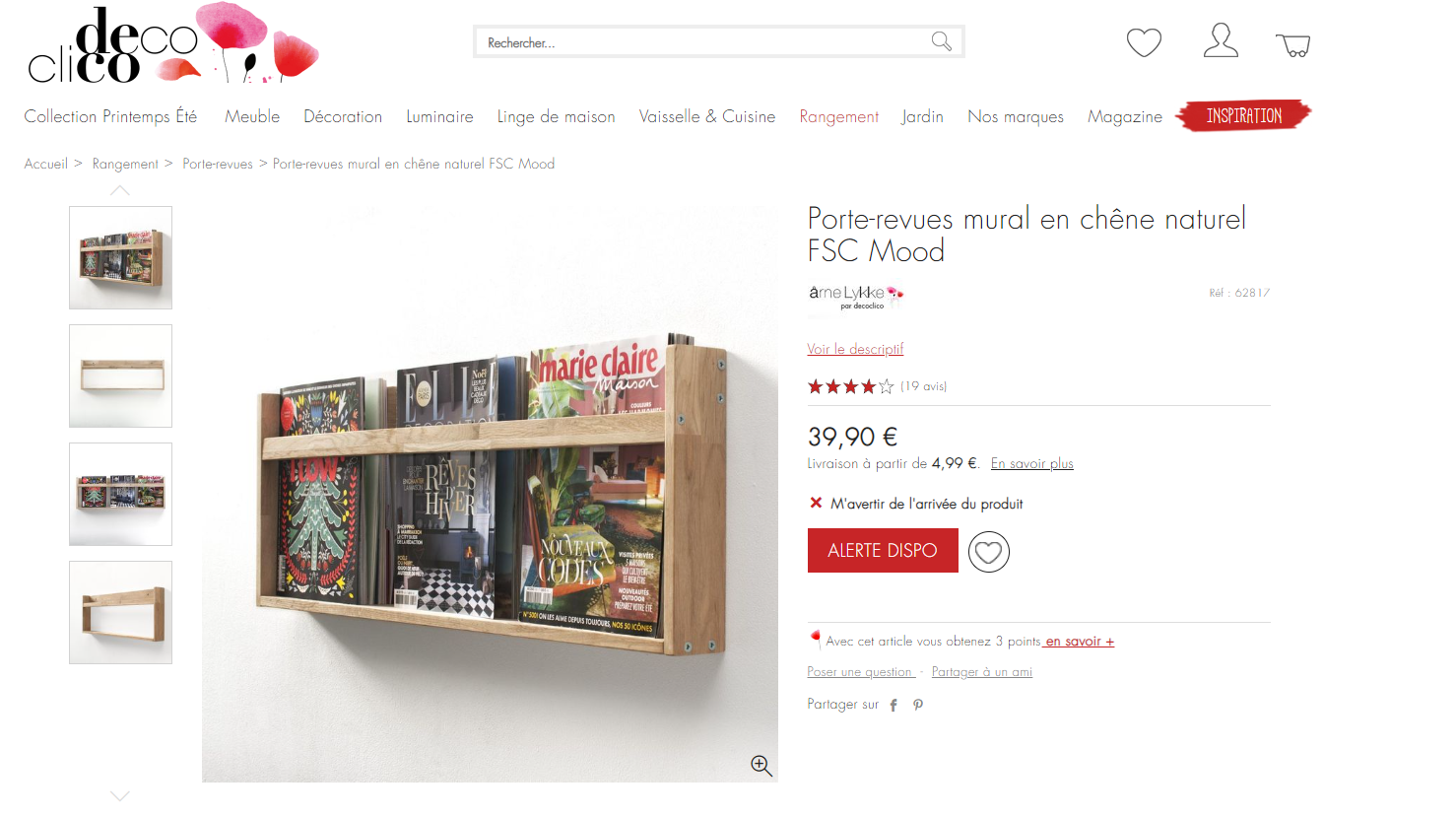Share on Facebook icon
Viewport: 1456px width, 817px height.
pyautogui.click(x=893, y=705)
